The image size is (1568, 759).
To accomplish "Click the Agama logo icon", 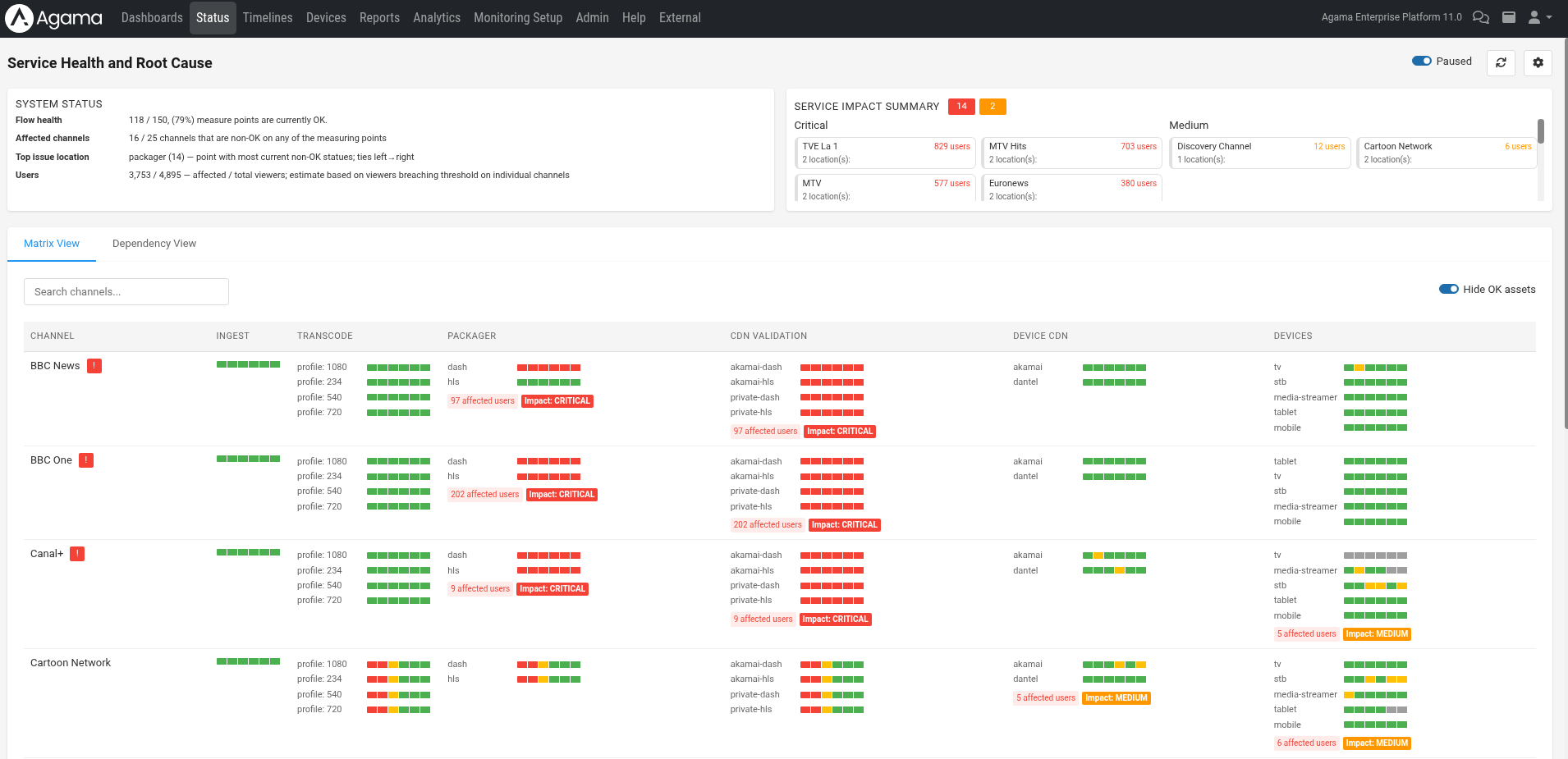I will pos(20,18).
